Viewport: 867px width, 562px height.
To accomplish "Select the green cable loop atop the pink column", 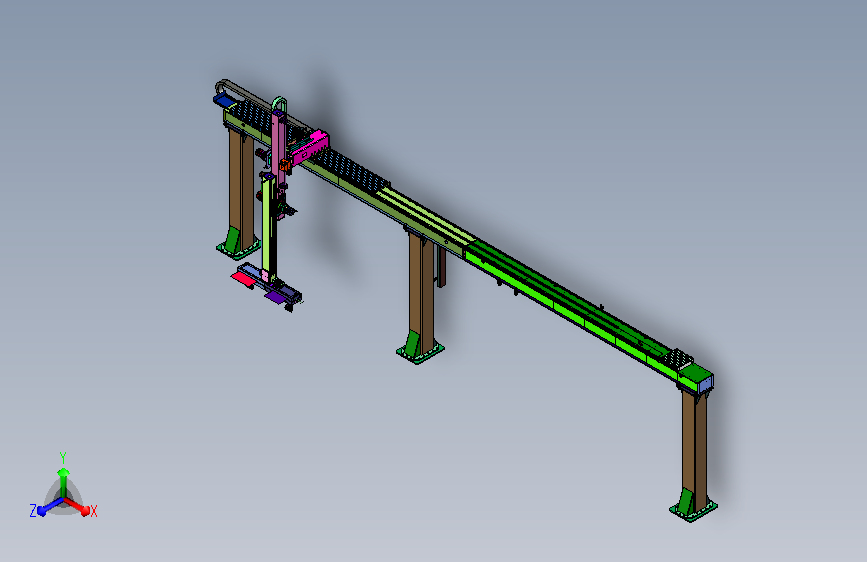I will [279, 104].
